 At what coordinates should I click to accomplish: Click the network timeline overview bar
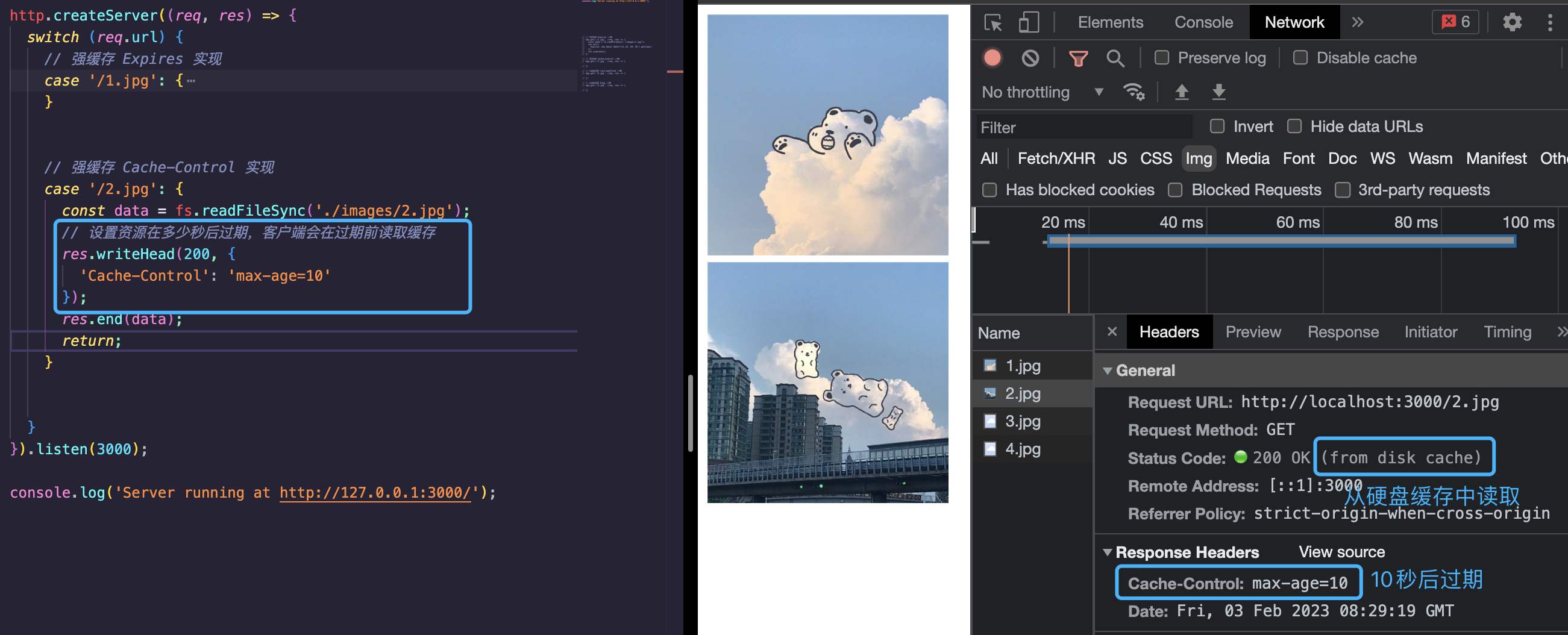point(1281,241)
